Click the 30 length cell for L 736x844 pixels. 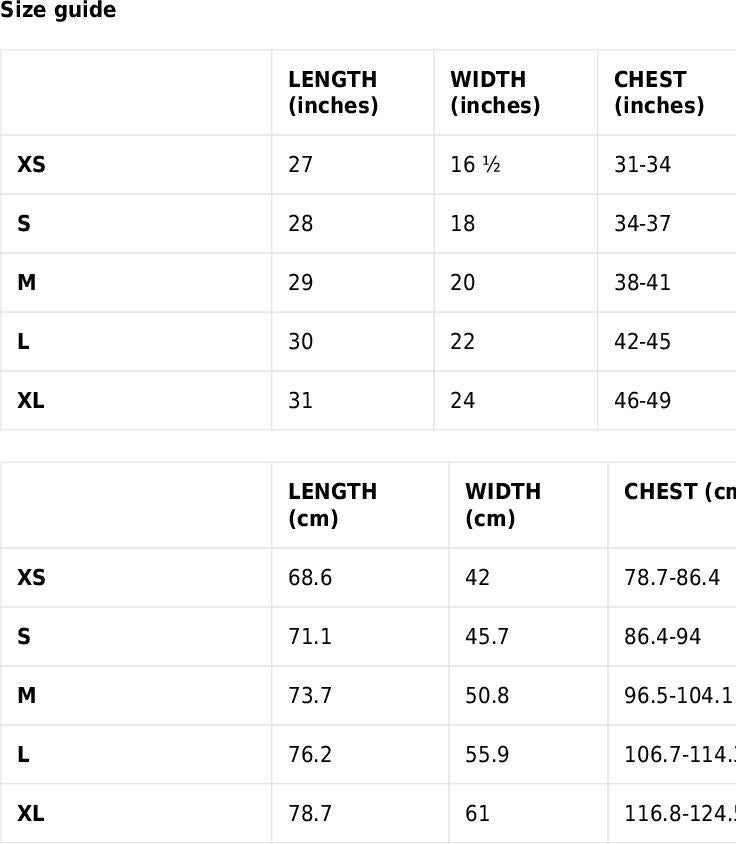353,341
